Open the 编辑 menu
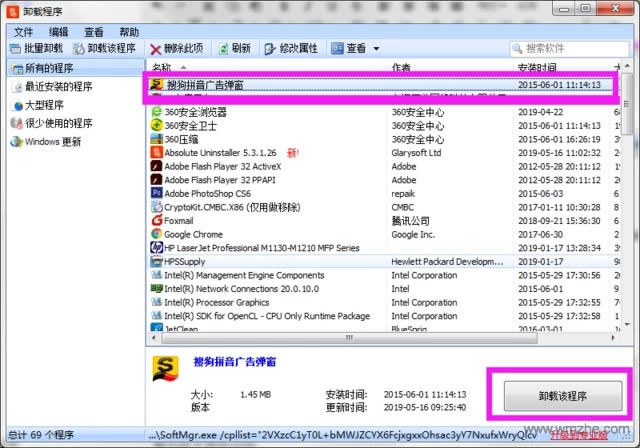The image size is (640, 448). (58, 32)
